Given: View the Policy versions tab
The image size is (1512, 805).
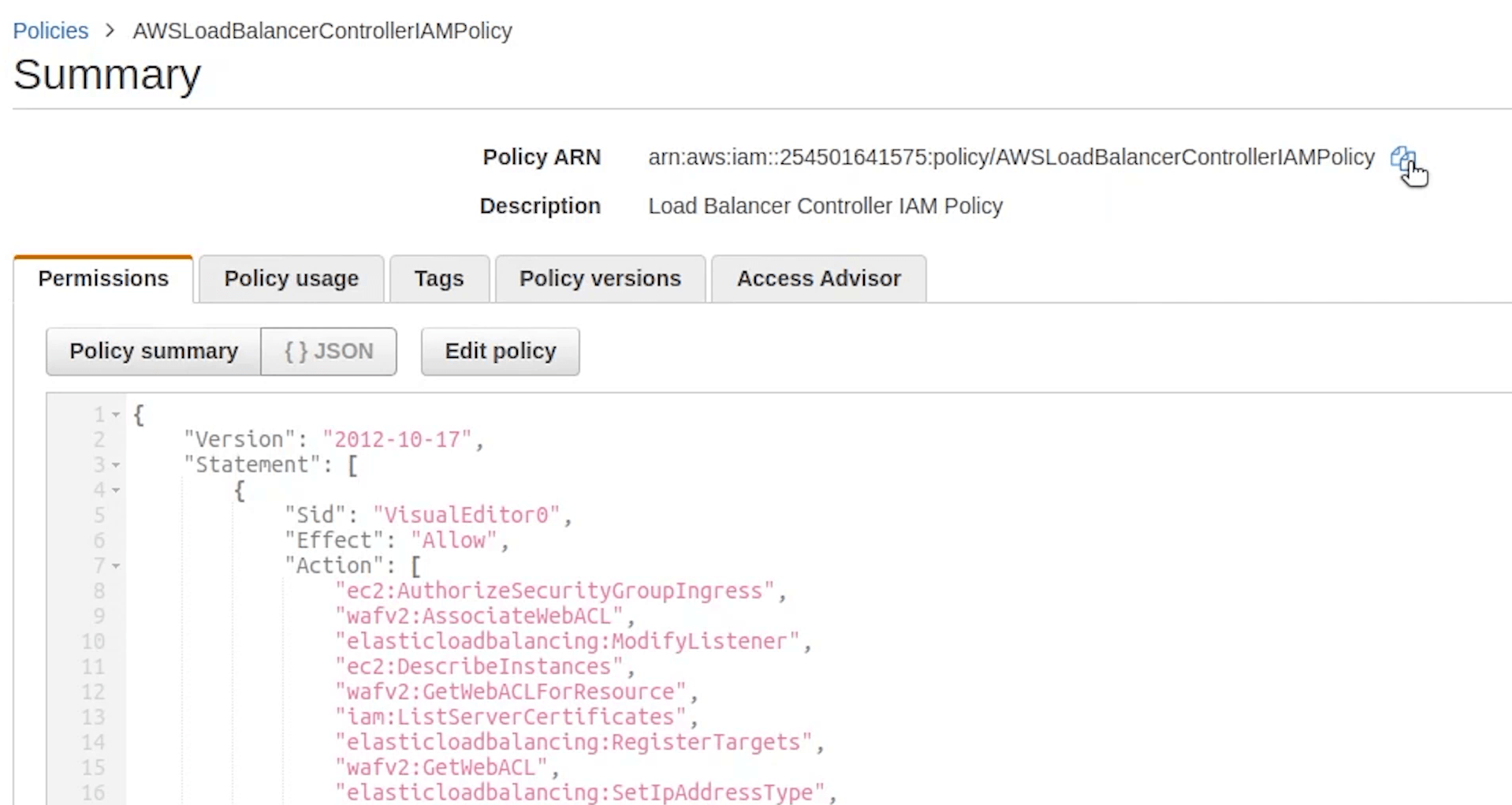Looking at the screenshot, I should tap(600, 278).
